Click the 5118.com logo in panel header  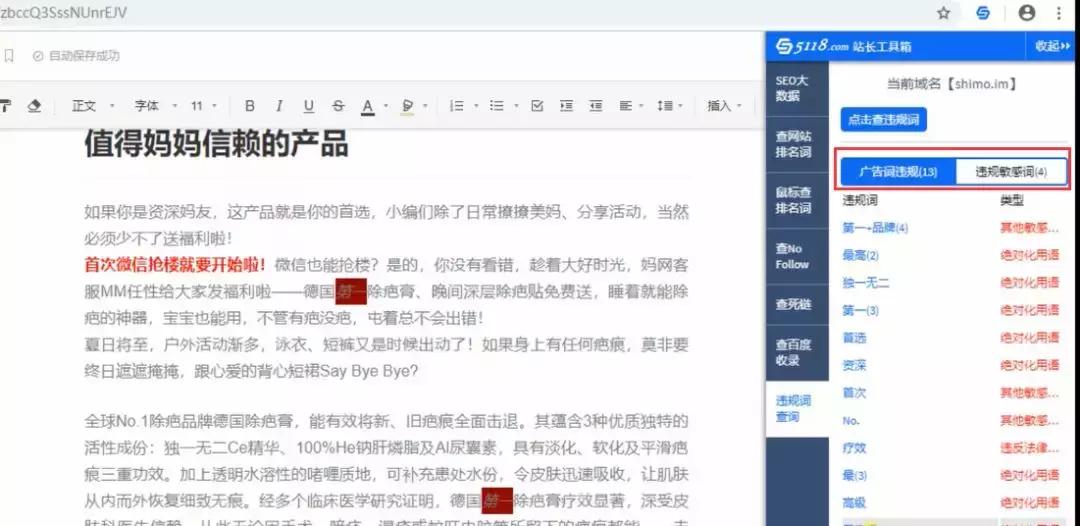click(813, 46)
